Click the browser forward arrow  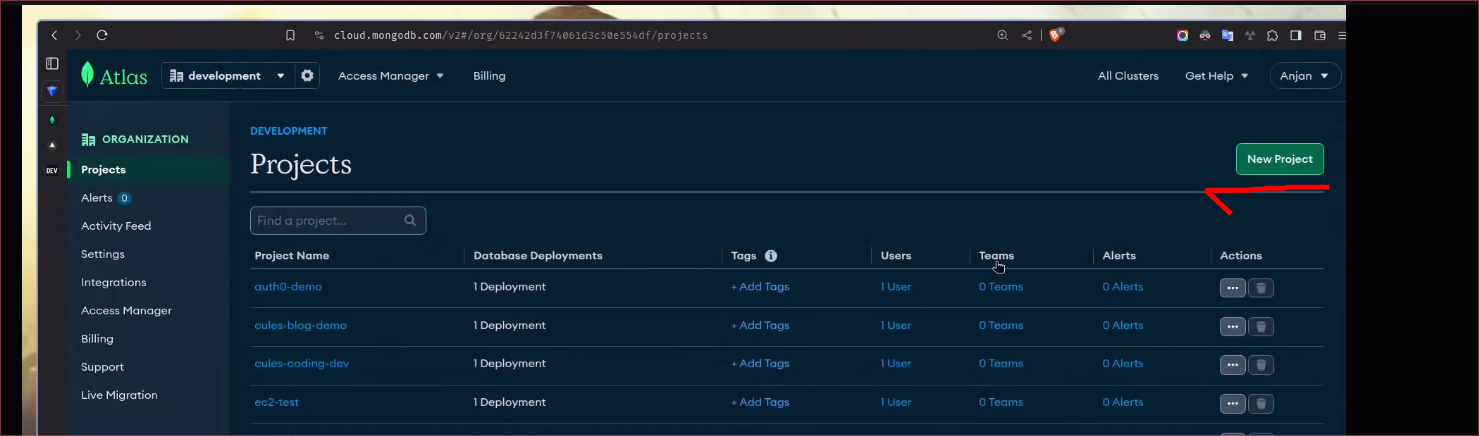(x=78, y=35)
